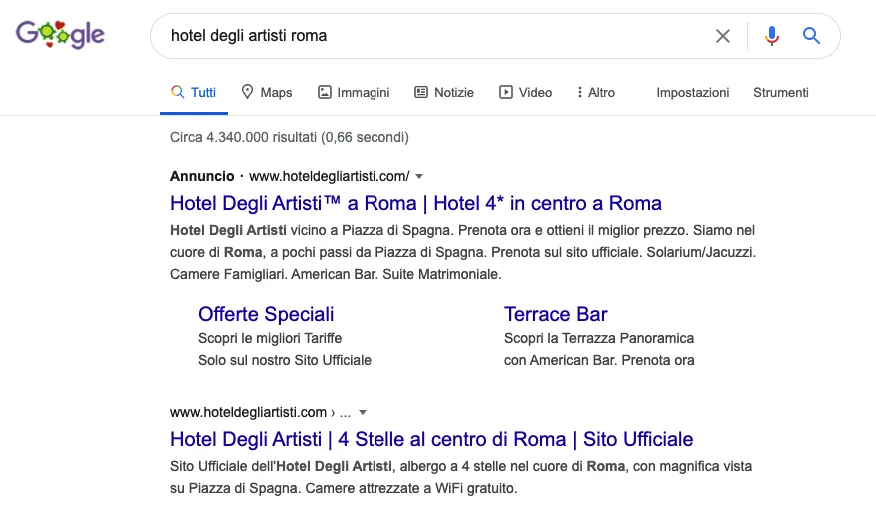This screenshot has width=876, height=520.
Task: Open the Altro menu
Action: [596, 92]
